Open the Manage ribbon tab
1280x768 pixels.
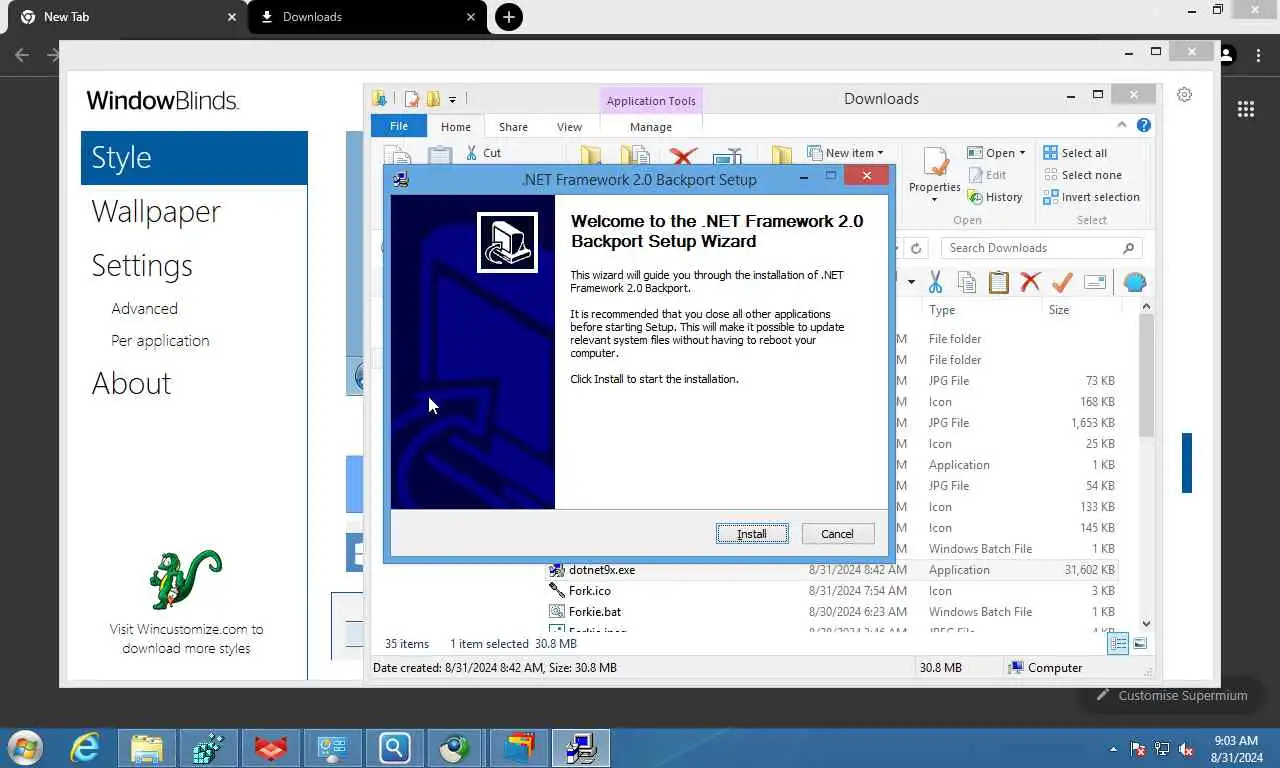(651, 127)
